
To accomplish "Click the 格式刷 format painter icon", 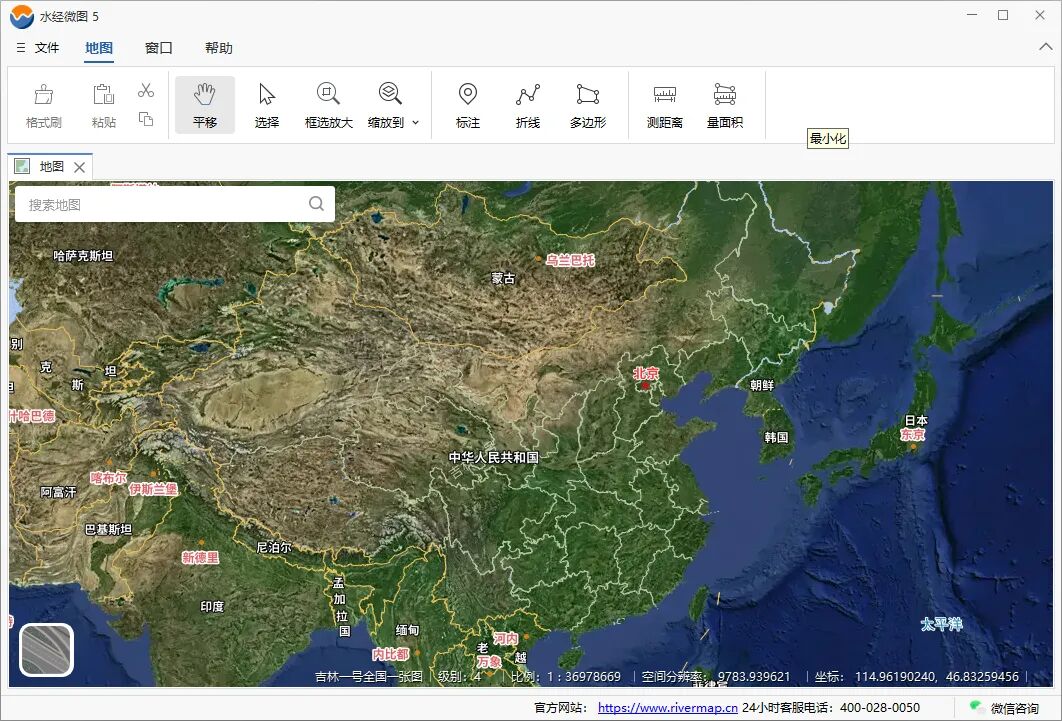I will pyautogui.click(x=44, y=95).
